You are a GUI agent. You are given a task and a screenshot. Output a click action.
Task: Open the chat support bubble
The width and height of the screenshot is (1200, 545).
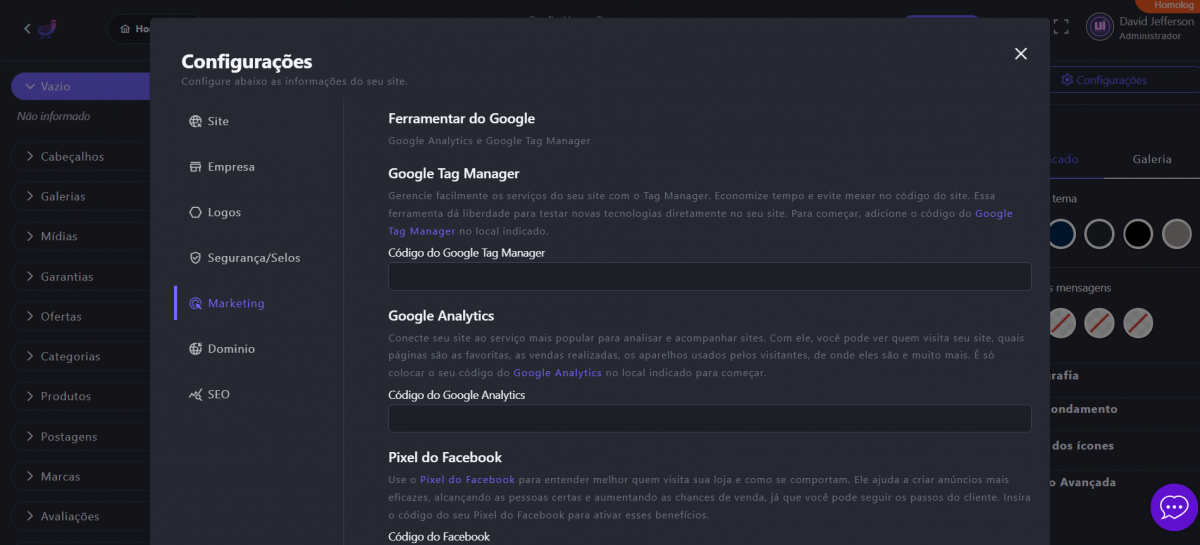(x=1173, y=508)
